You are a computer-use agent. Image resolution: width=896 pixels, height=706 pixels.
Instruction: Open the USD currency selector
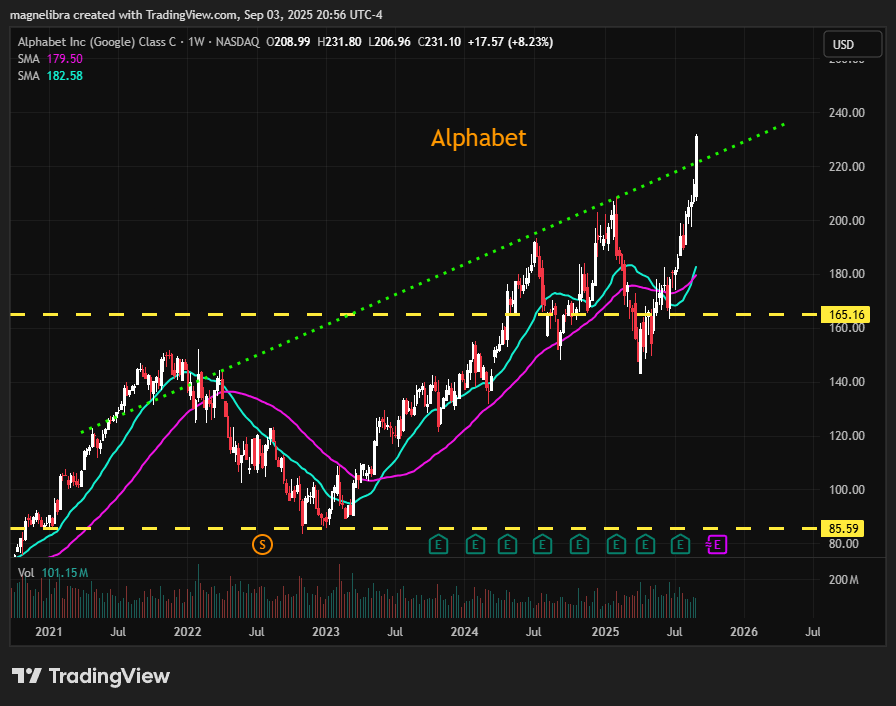pos(853,45)
